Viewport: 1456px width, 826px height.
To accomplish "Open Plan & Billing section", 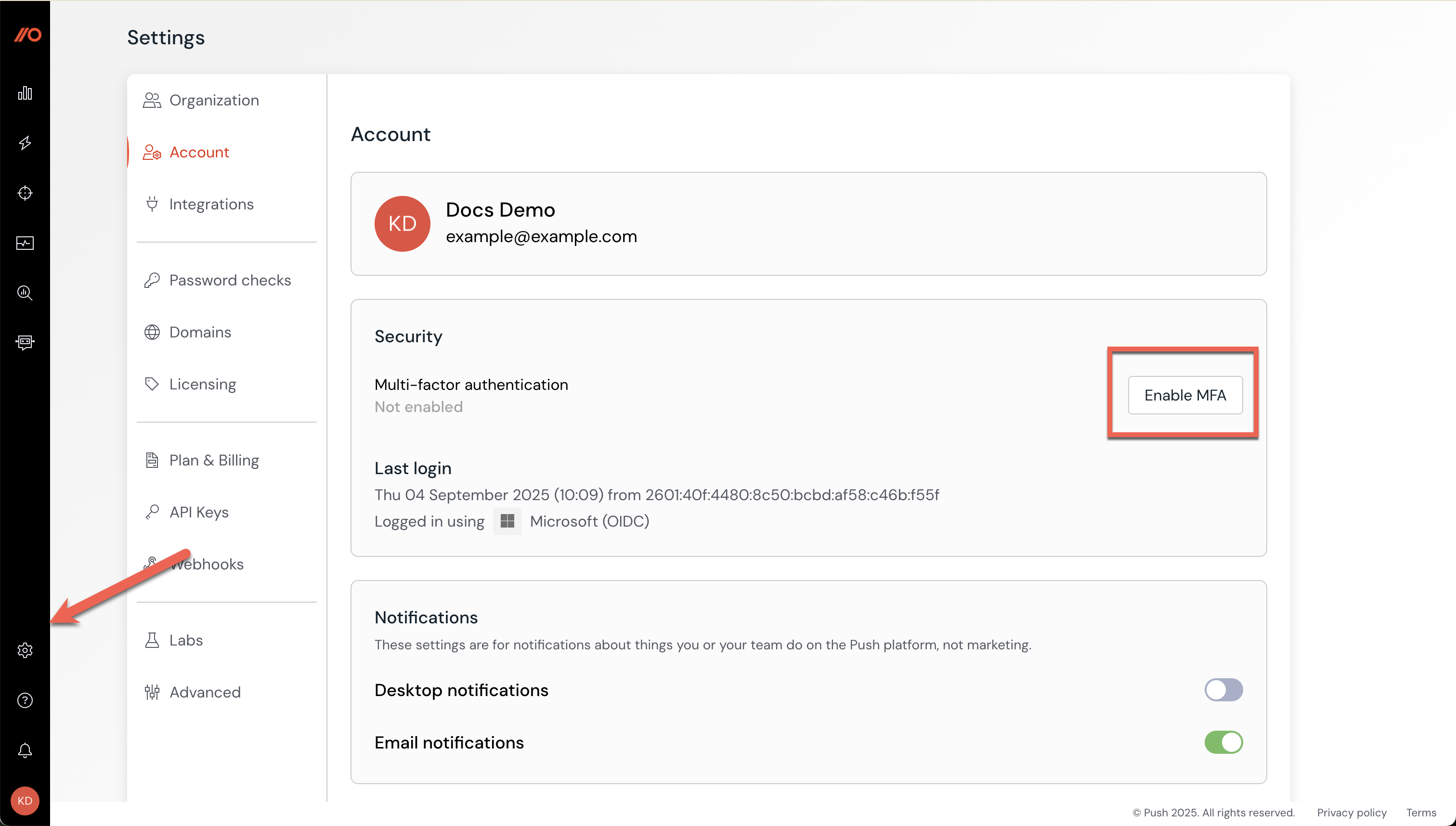I will point(214,460).
